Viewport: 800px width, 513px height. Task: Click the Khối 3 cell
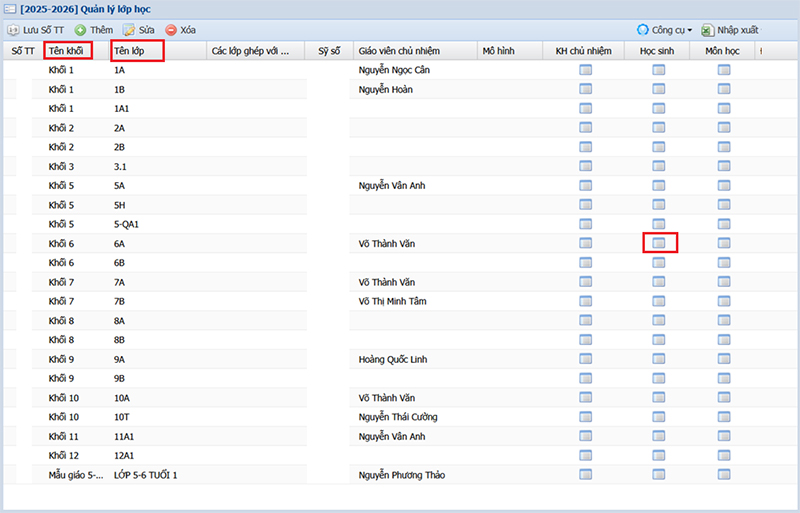(x=61, y=166)
